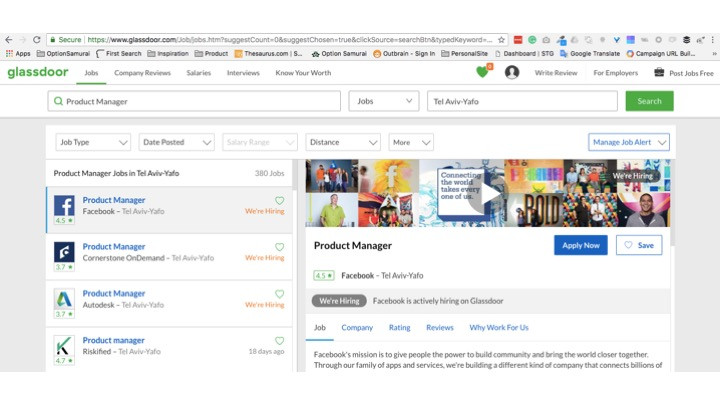Open the Chrome three-dot menu
The image size is (720, 405).
(713, 40)
